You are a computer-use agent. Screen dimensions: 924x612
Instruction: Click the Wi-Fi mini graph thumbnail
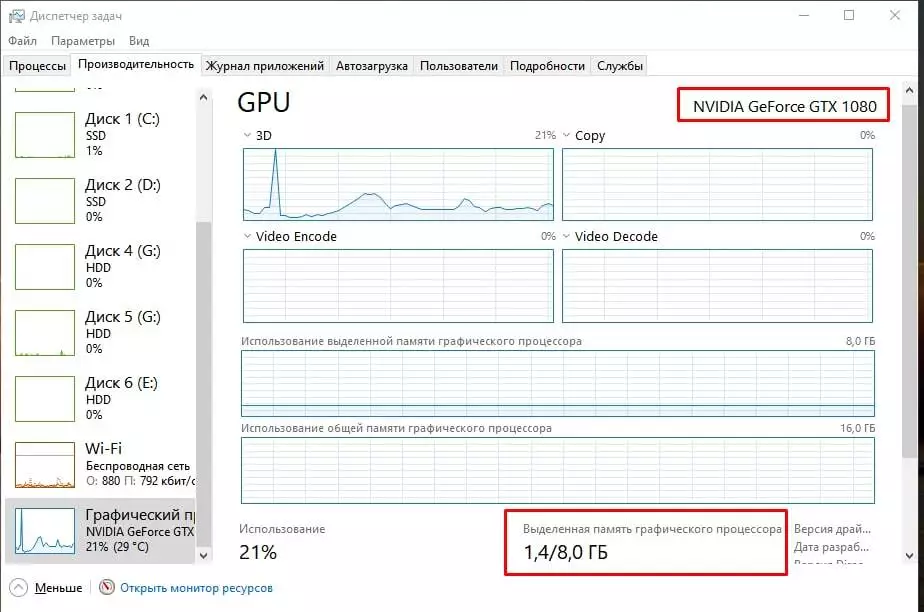[x=45, y=465]
